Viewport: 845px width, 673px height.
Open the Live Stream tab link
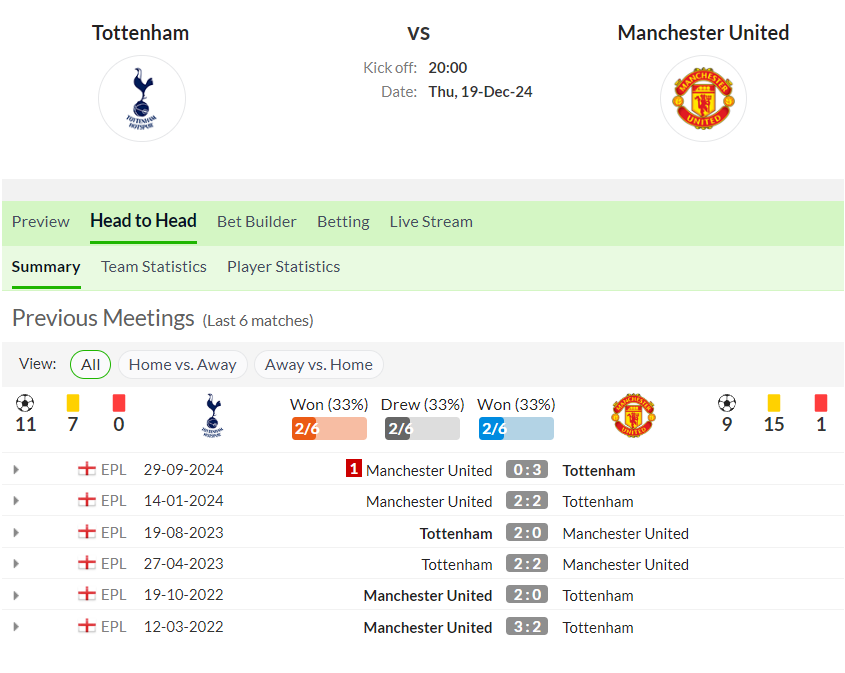click(x=431, y=221)
